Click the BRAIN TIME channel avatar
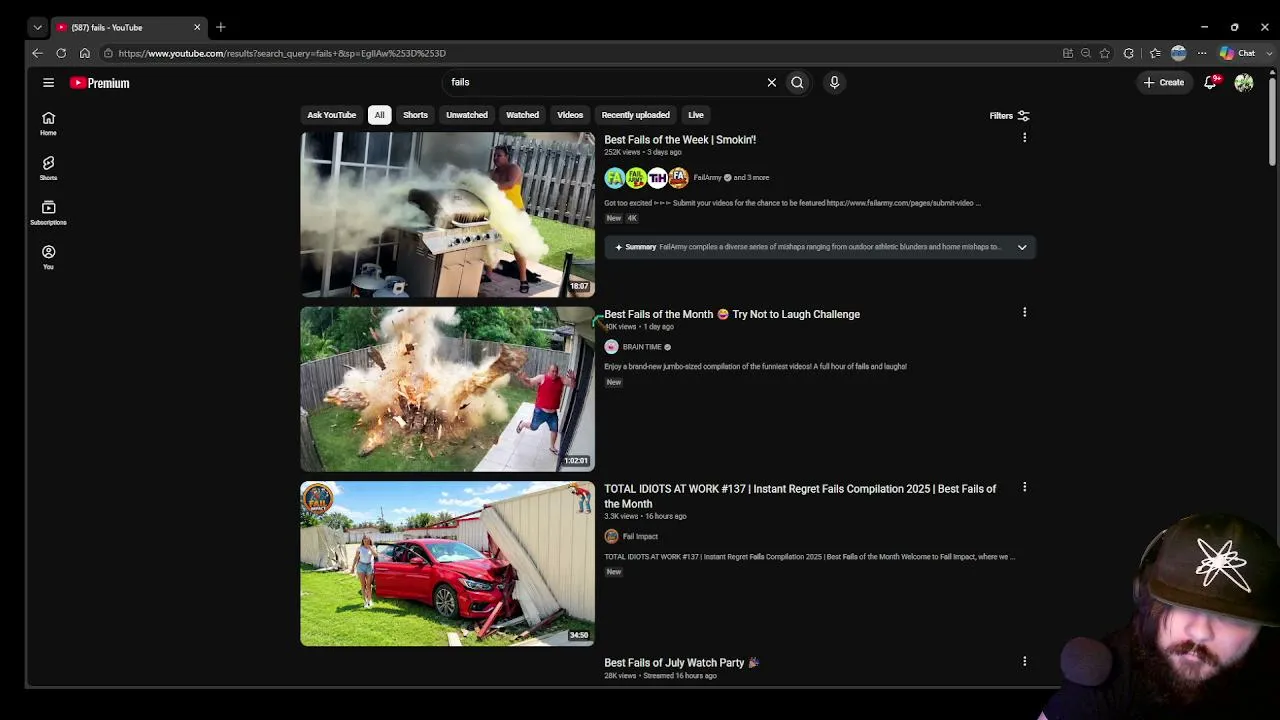Screen dimensions: 1280x720 (x=611, y=347)
